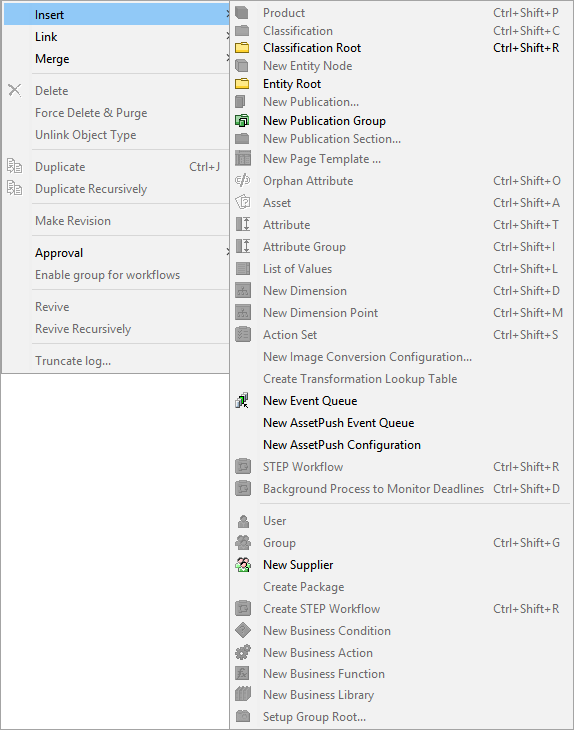574x730 pixels.
Task: Click the New Business Condition diamond icon
Action: 243,630
